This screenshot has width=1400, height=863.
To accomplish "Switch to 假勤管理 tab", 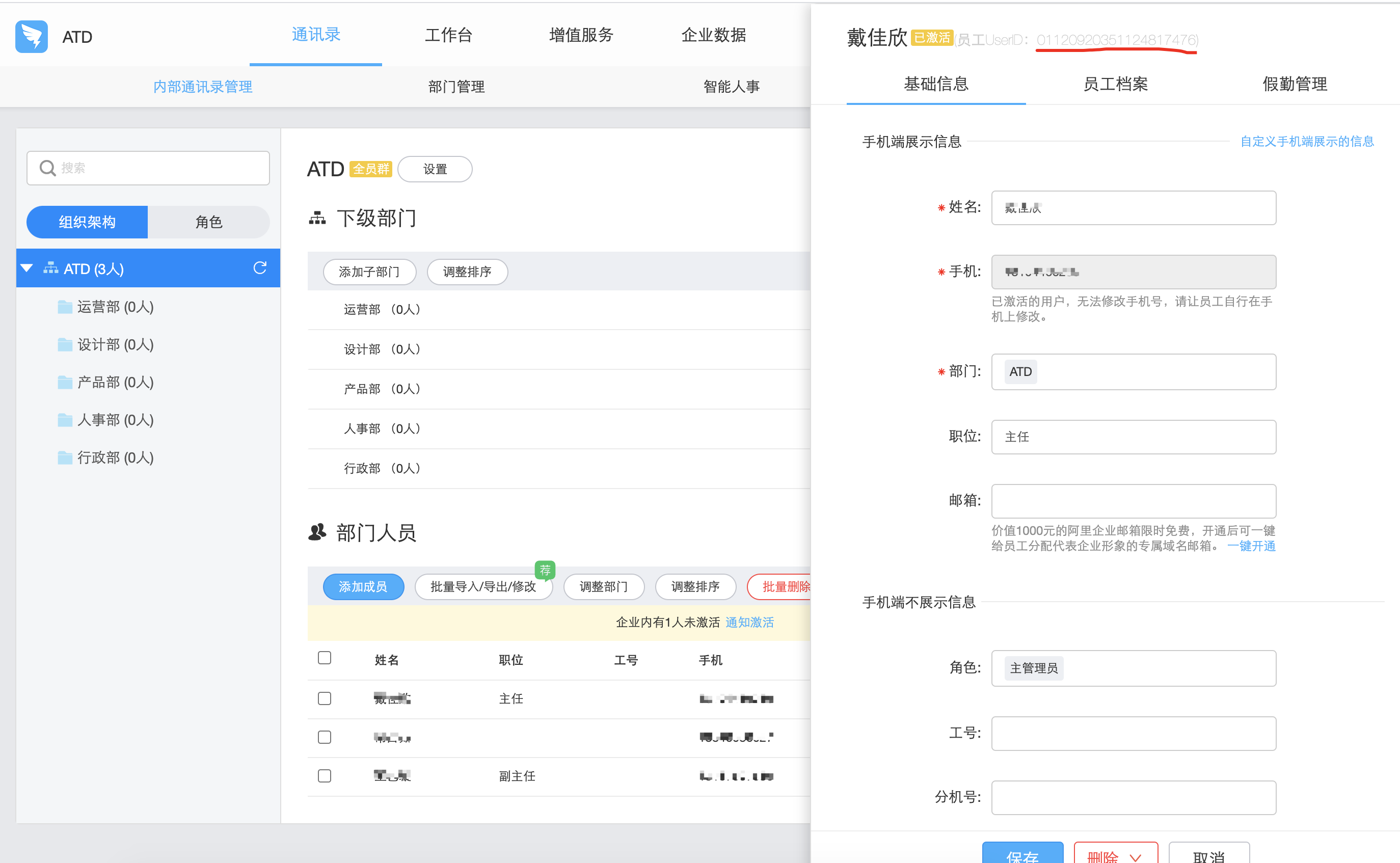I will click(1295, 85).
